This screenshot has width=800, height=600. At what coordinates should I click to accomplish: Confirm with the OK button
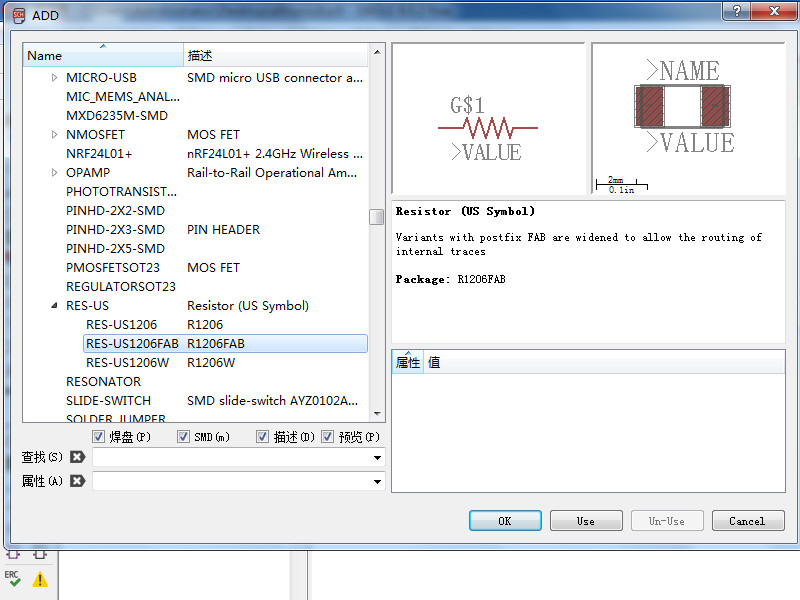(x=505, y=521)
